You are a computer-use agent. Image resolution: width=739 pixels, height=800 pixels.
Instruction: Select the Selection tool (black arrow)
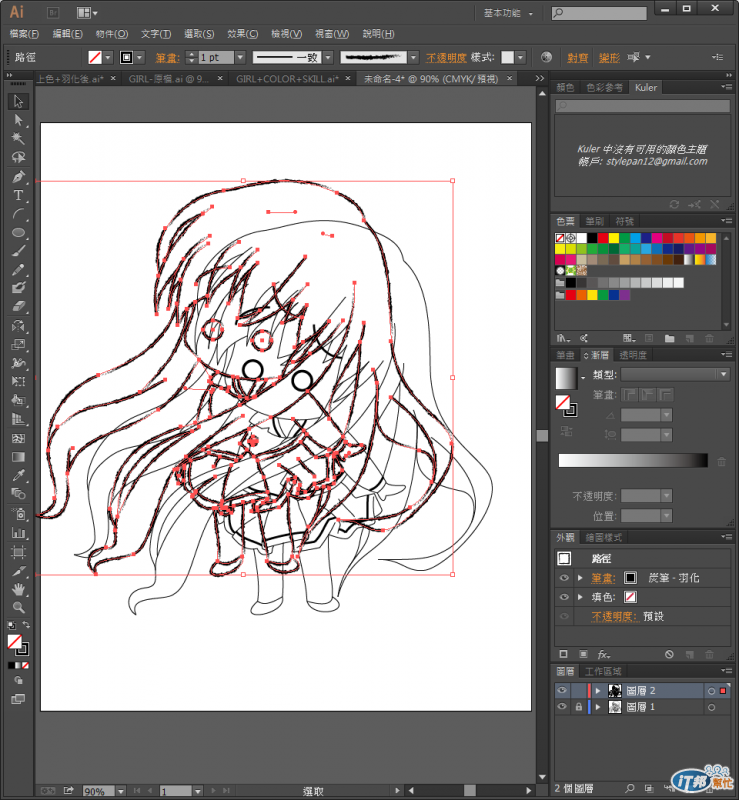coord(18,102)
